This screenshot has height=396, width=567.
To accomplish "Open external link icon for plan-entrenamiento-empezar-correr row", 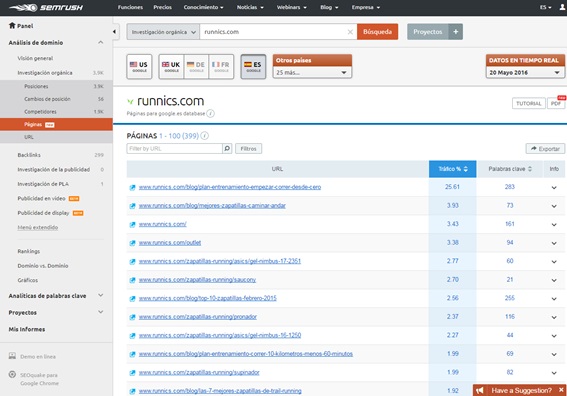I will 132,187.
